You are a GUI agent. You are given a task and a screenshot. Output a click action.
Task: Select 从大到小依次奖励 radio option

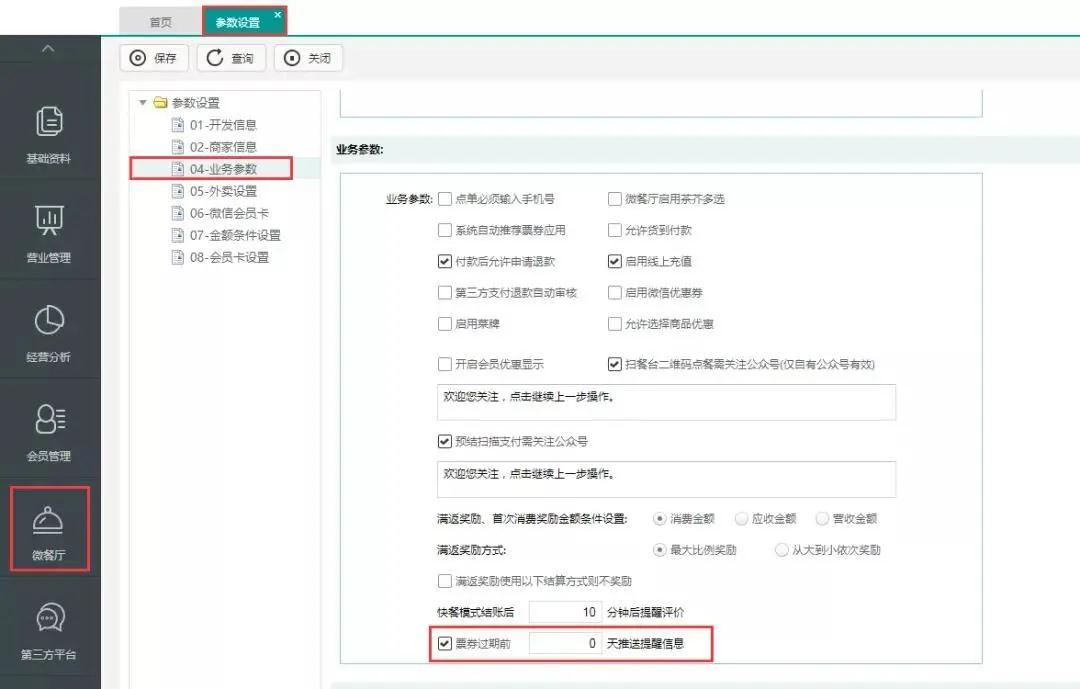(x=782, y=550)
